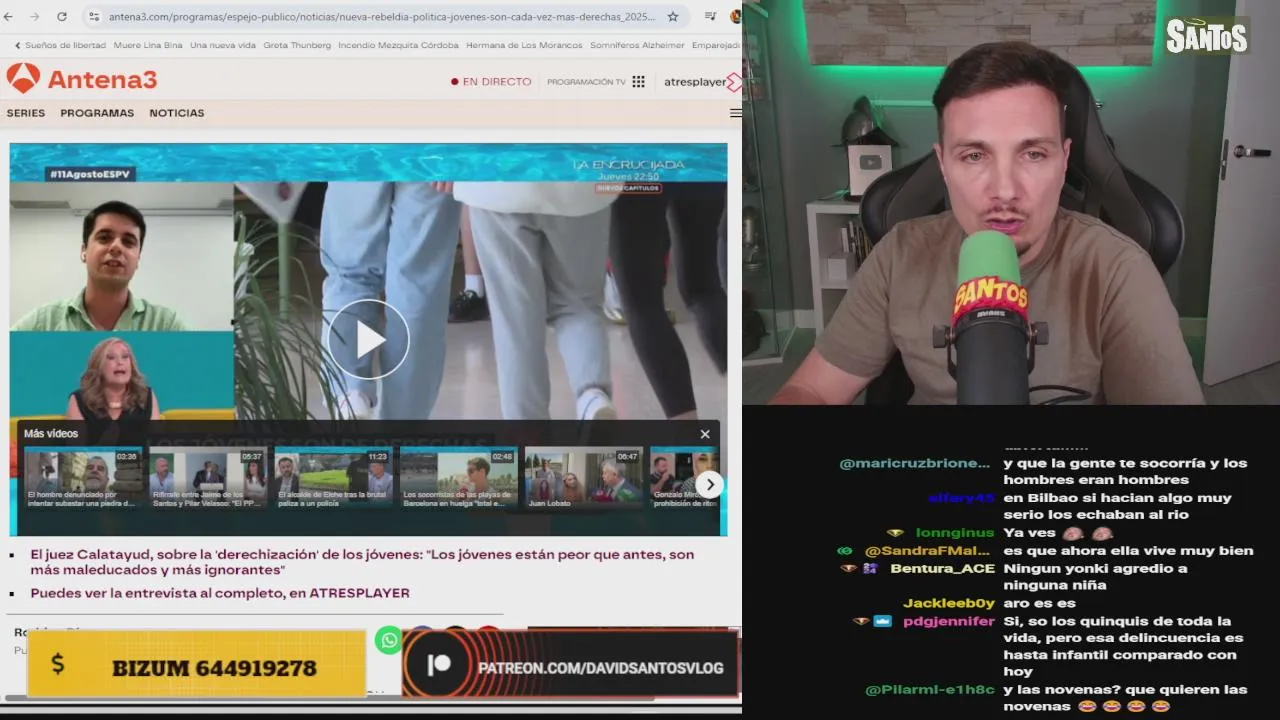
Task: Open the EN DIRECTO live link
Action: coord(491,82)
